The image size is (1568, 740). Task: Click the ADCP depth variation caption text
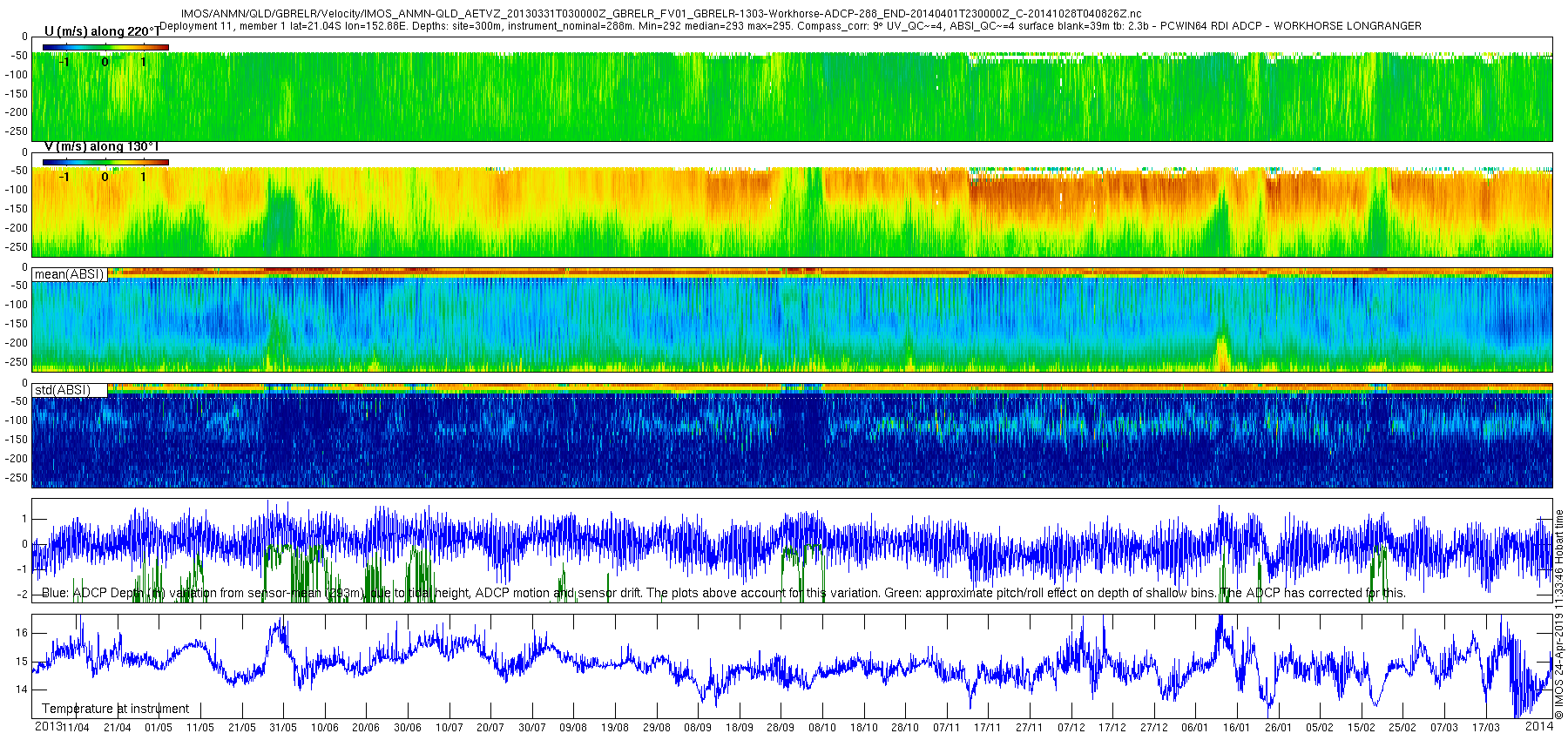[x=724, y=593]
